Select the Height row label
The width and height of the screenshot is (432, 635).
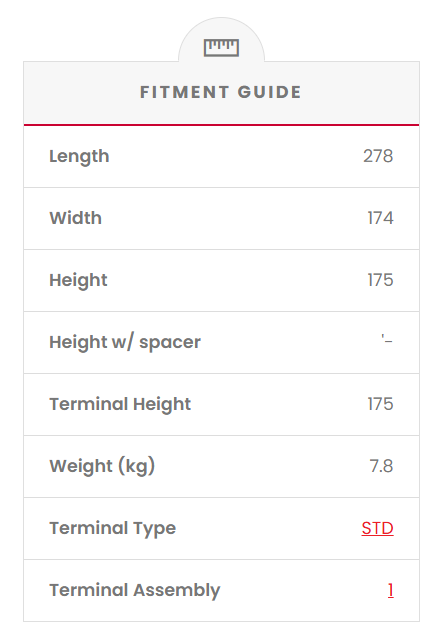coord(79,281)
